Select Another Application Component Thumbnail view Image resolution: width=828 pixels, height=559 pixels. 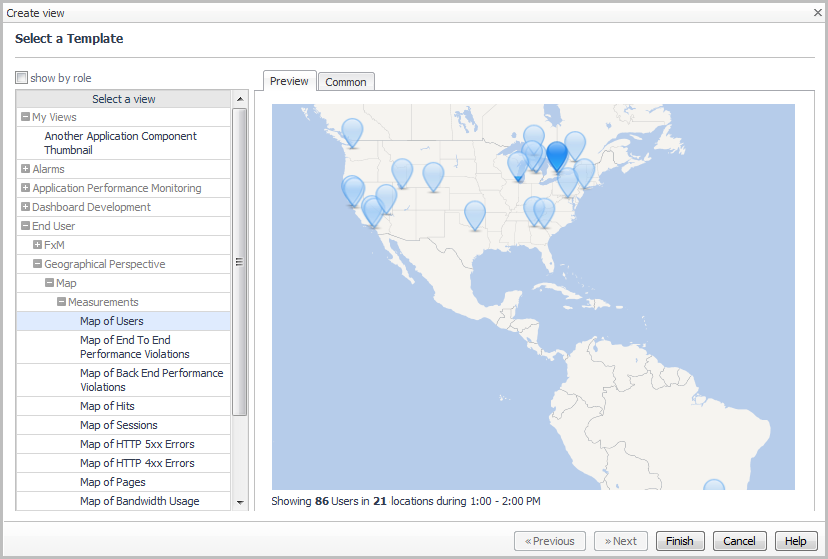[124, 143]
